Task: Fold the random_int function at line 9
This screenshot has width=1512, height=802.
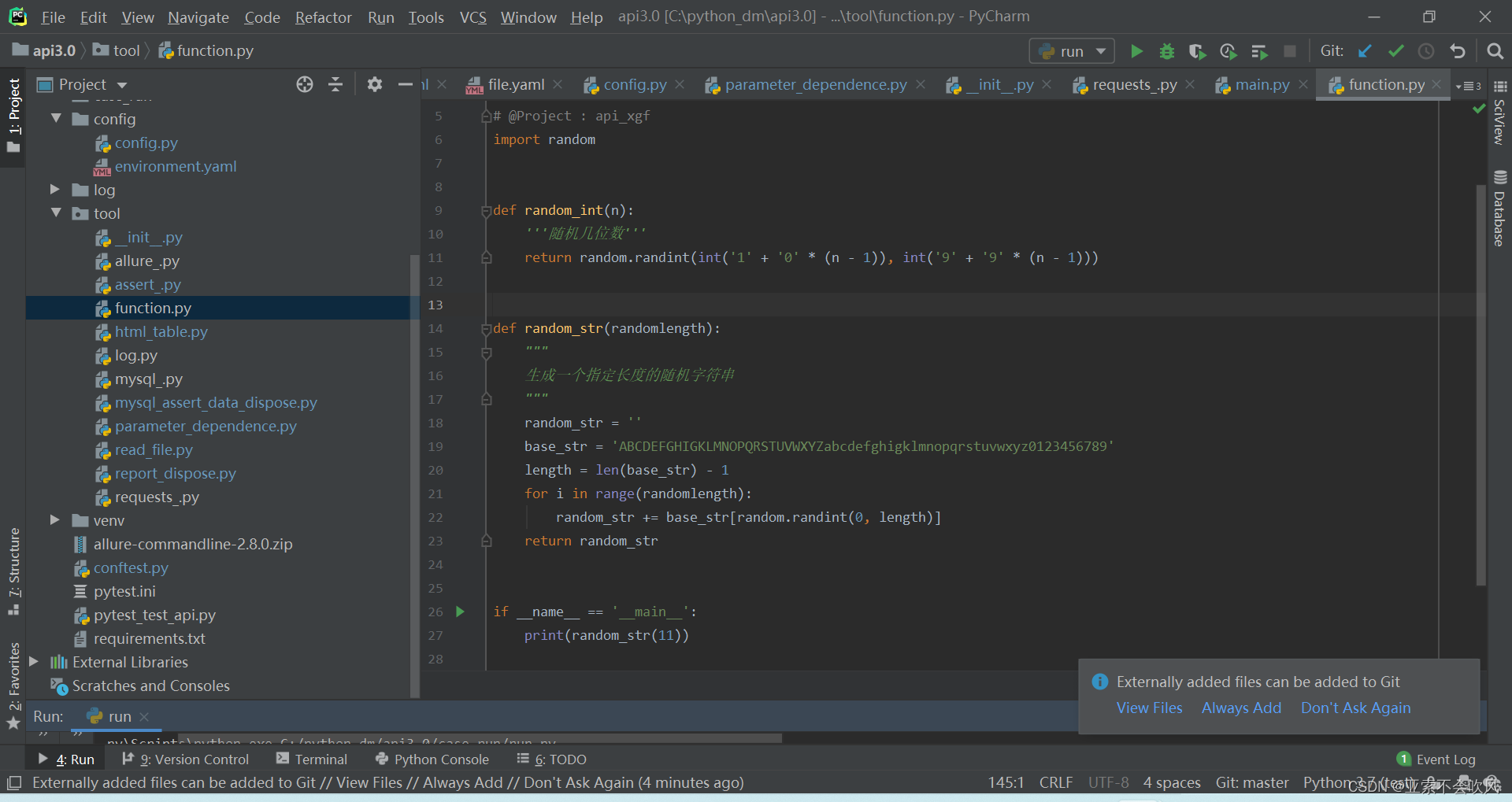Action: click(x=487, y=211)
